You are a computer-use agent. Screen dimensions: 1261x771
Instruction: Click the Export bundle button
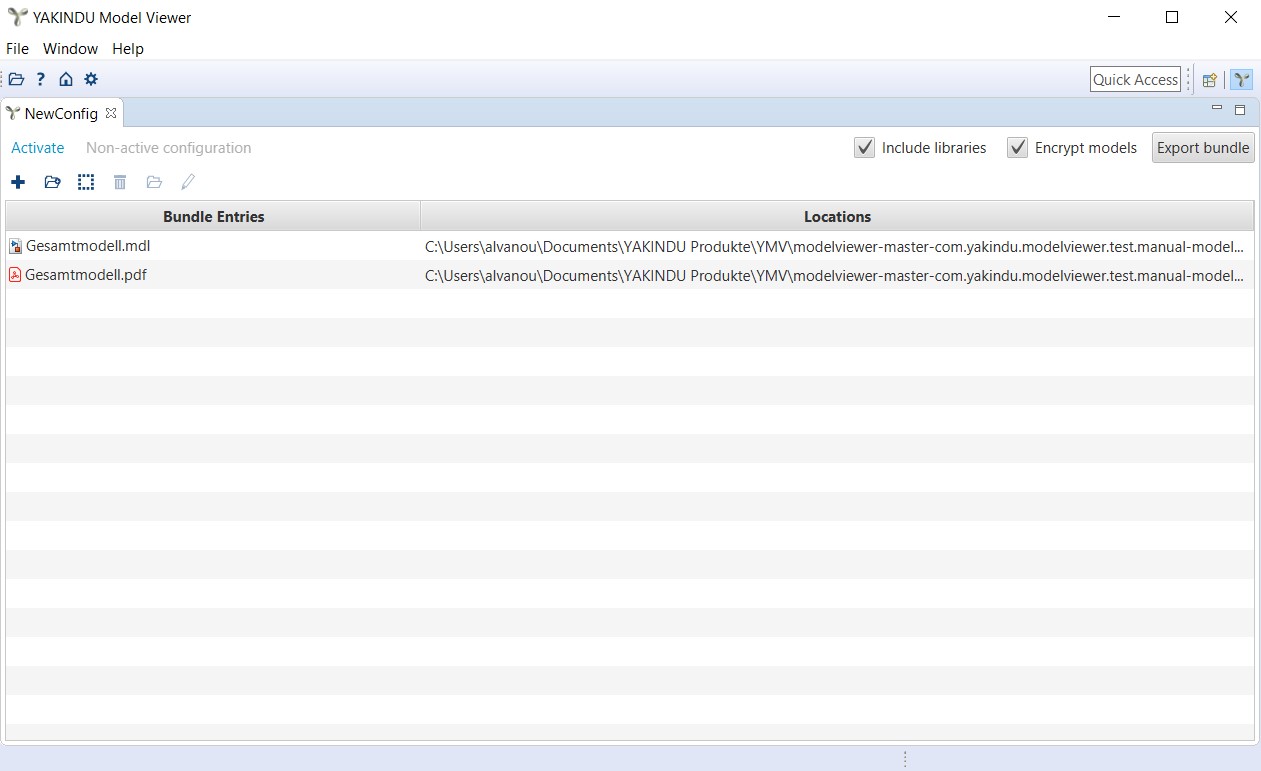click(x=1203, y=148)
